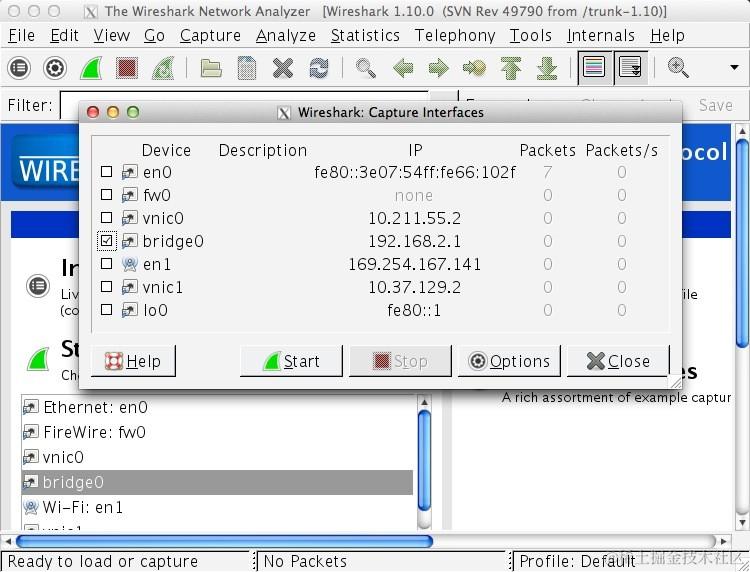The width and height of the screenshot is (750, 572).
Task: Open the Telephony menu
Action: coord(454,35)
